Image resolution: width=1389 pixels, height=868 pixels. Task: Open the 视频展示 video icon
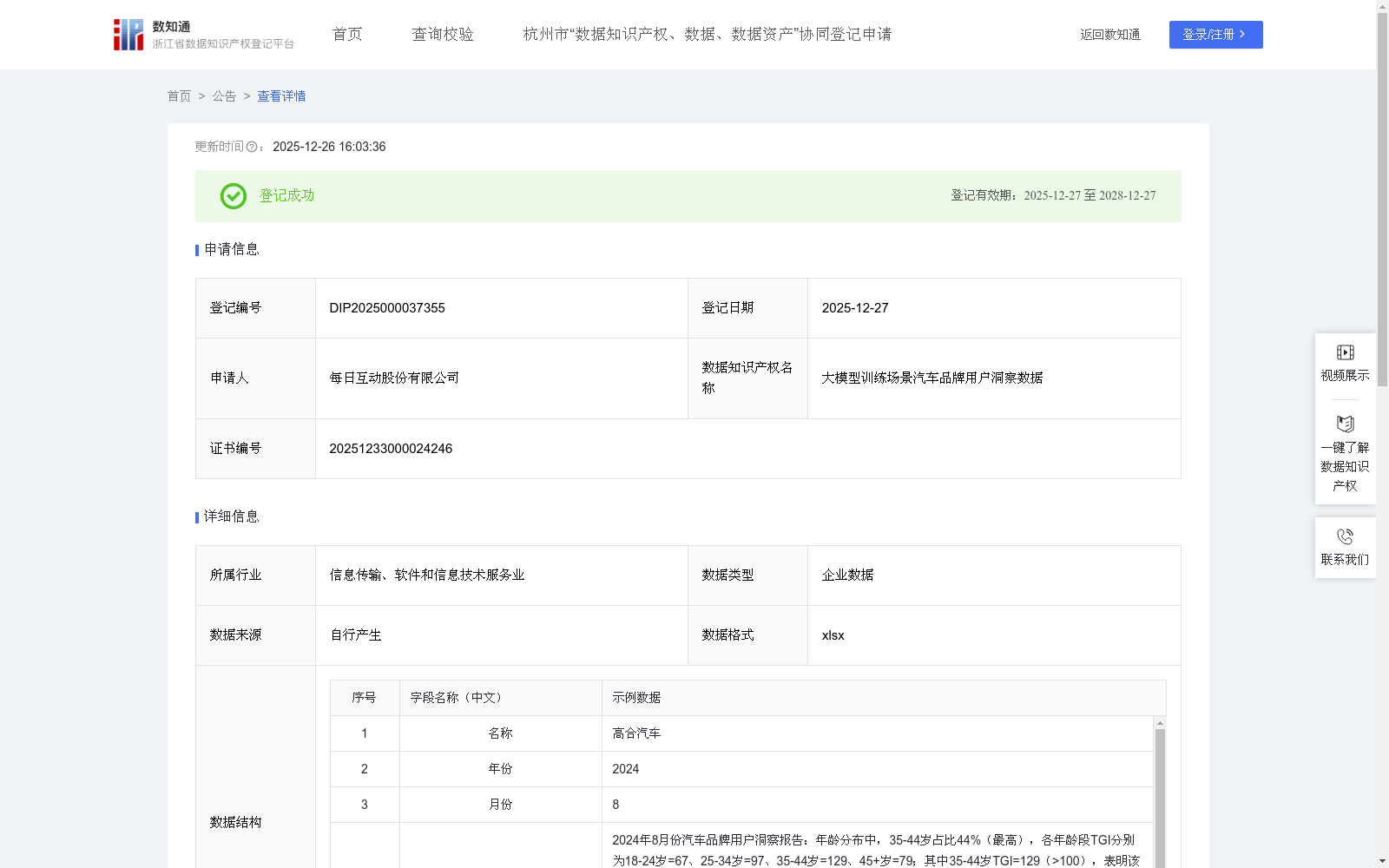tap(1345, 352)
